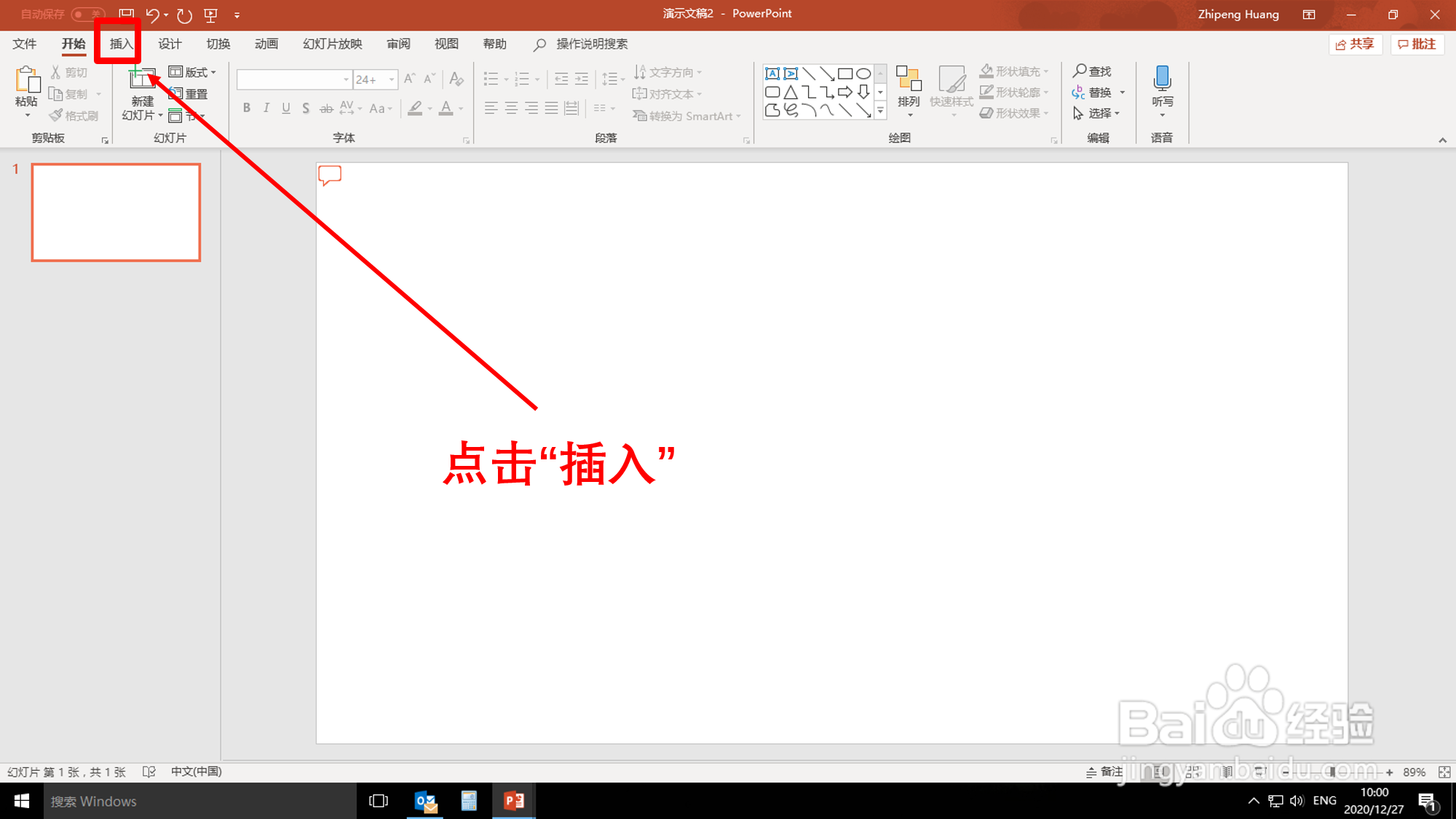This screenshot has width=1456, height=819.
Task: Expand shapes gallery More arrow
Action: [x=880, y=111]
